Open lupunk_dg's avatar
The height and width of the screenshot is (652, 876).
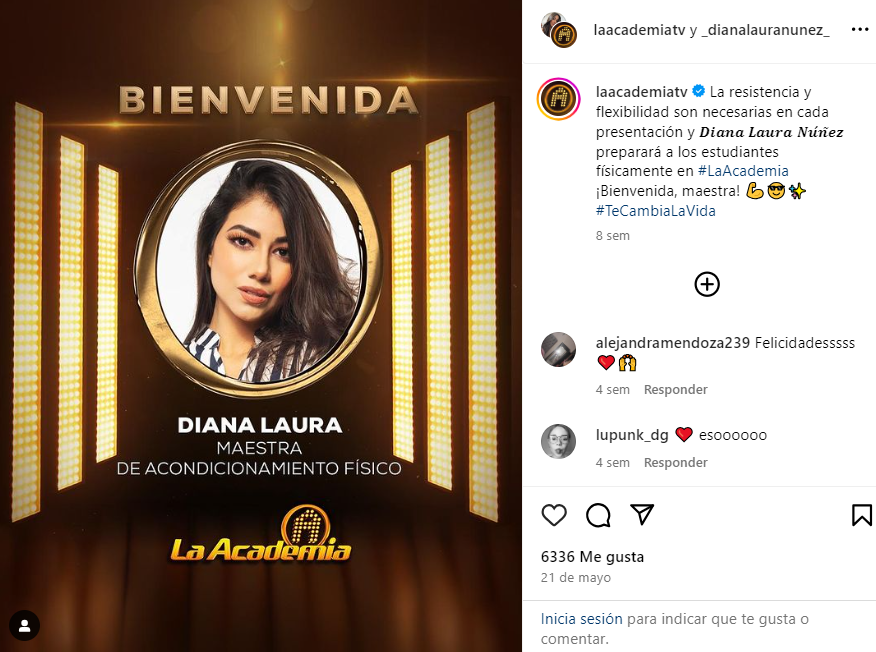[x=559, y=441]
